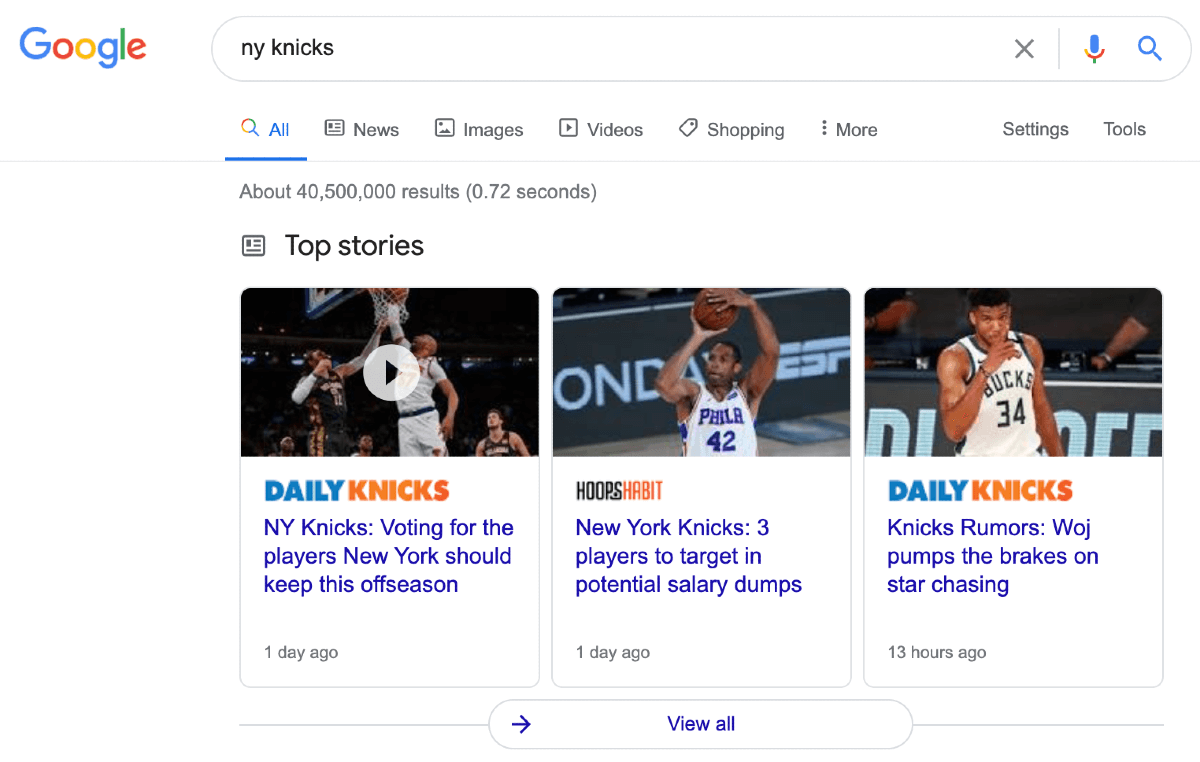Viewport: 1200px width, 762px height.
Task: Click Daily Knicks logo on Voting story
Action: point(356,490)
